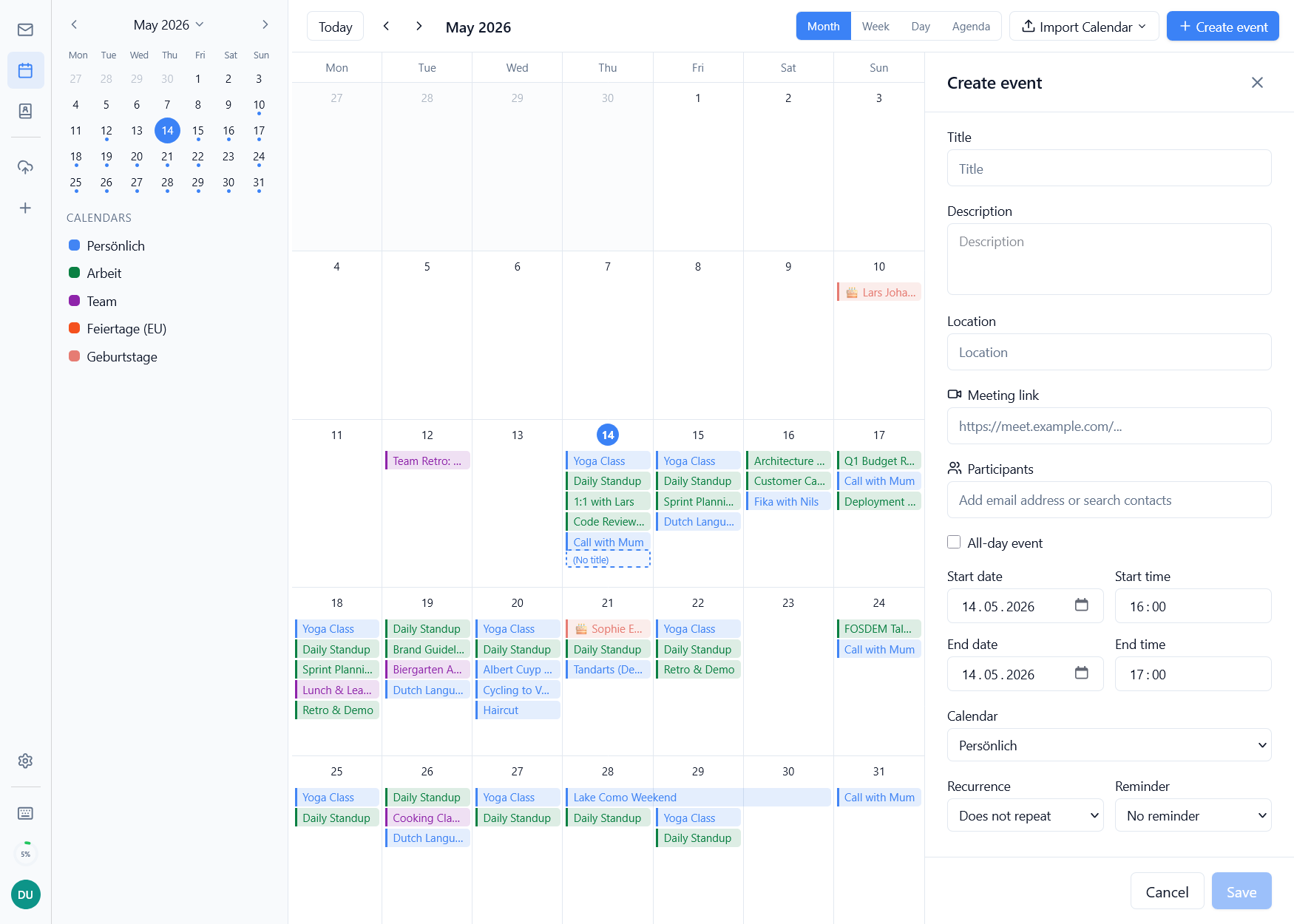The height and width of the screenshot is (924, 1294).
Task: Click the Meeting link video camera icon
Action: (955, 395)
